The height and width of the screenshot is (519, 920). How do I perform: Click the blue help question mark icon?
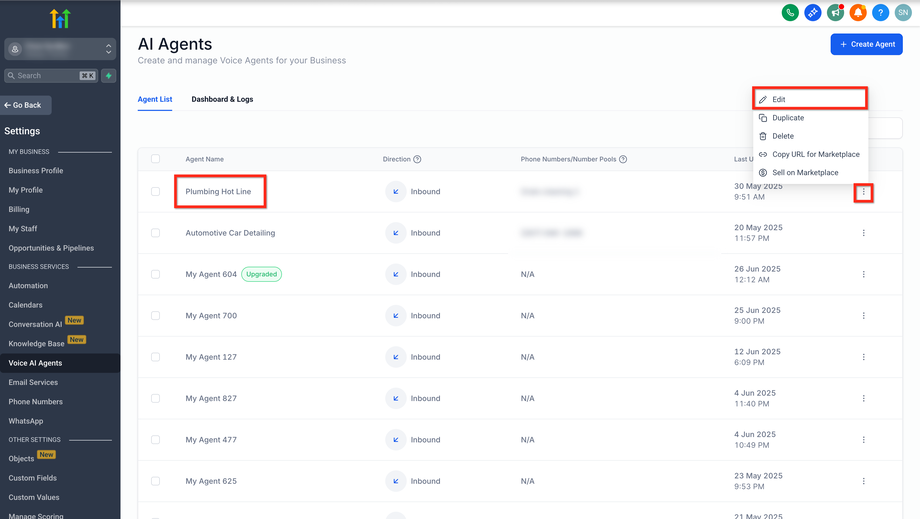[880, 13]
